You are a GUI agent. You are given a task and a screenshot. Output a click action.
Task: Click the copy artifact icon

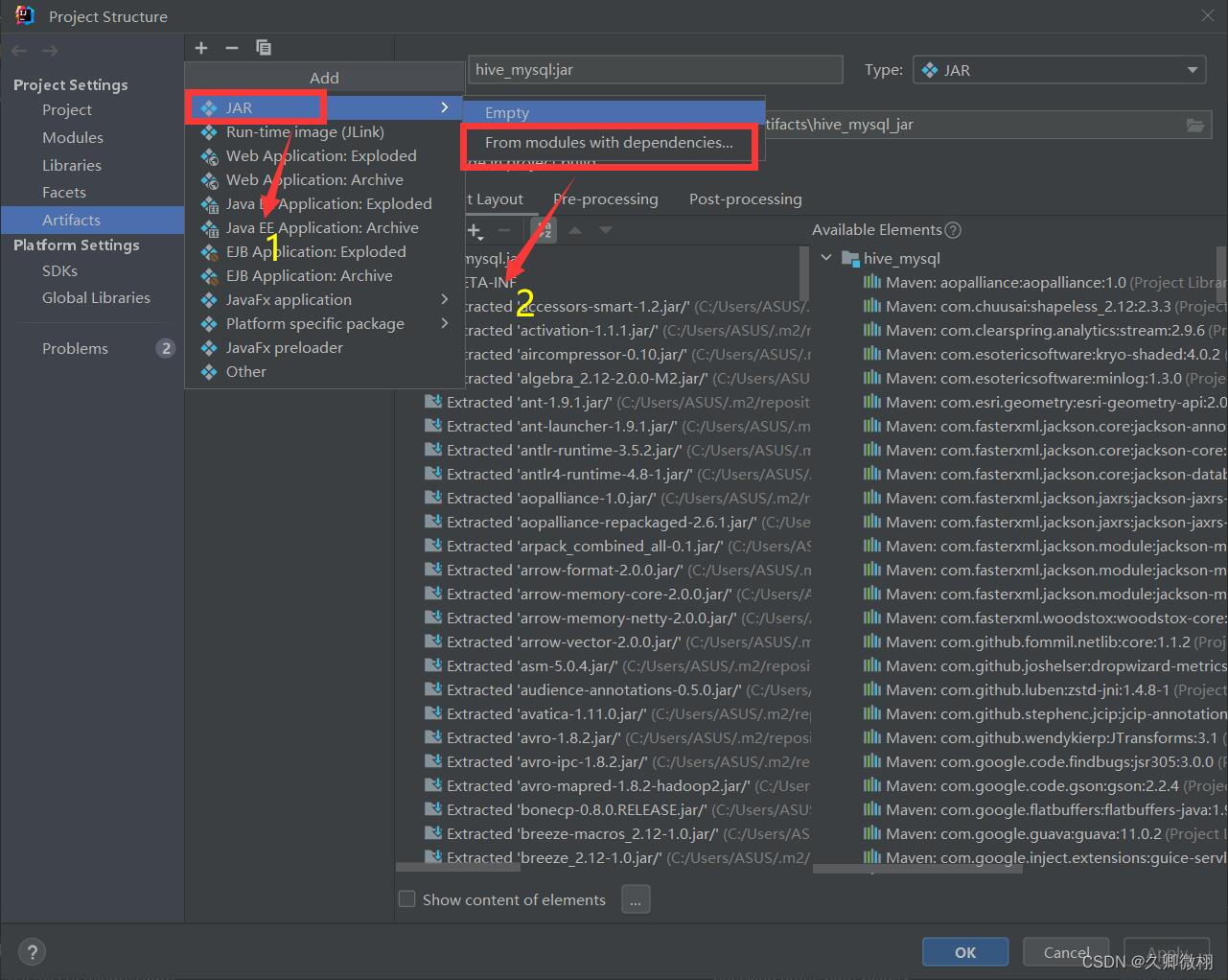pyautogui.click(x=263, y=47)
